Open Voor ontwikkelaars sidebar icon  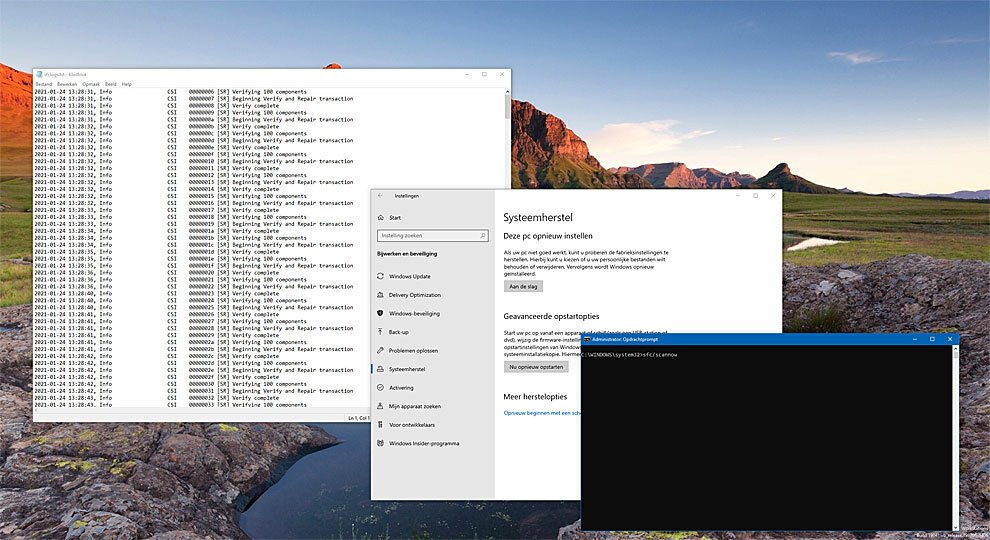tap(380, 424)
